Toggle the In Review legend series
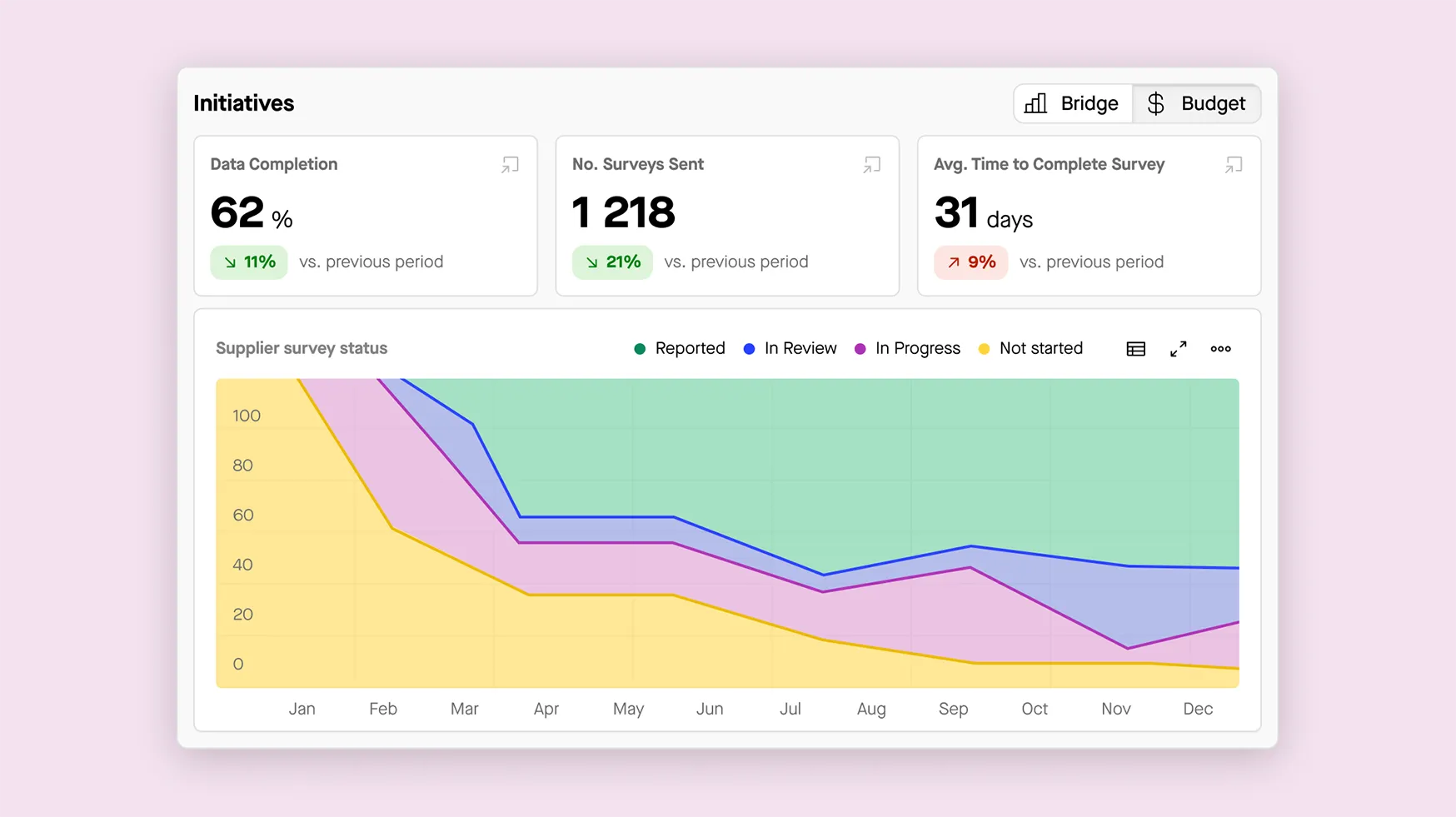Image resolution: width=1456 pixels, height=817 pixels. point(790,348)
